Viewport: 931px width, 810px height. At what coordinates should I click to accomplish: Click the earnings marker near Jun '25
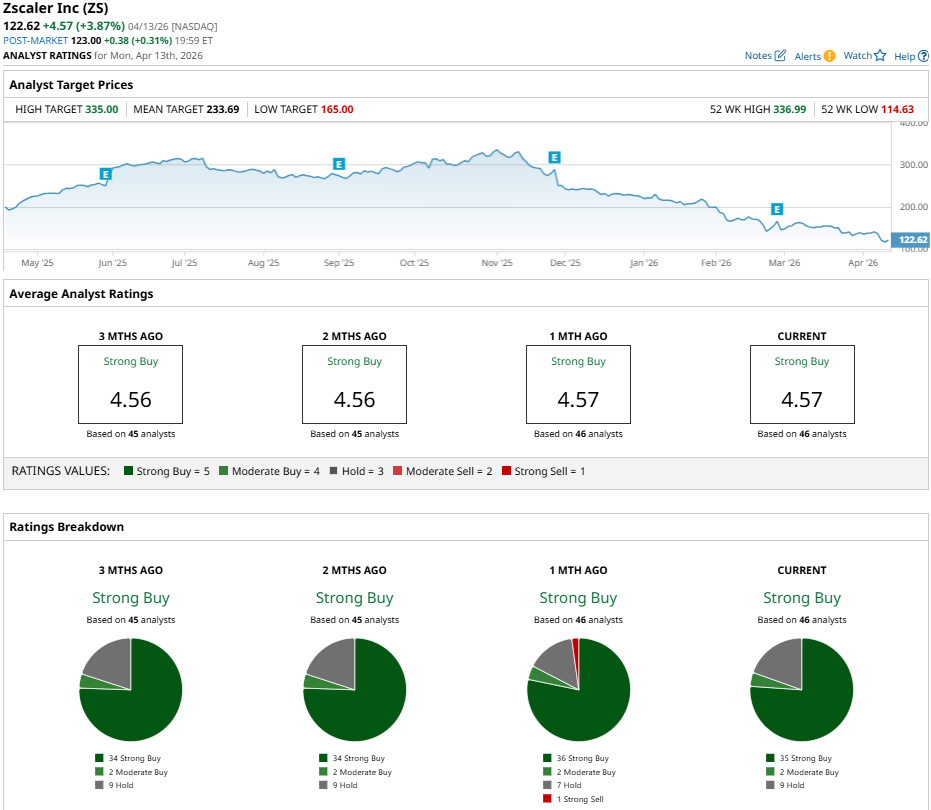click(105, 174)
